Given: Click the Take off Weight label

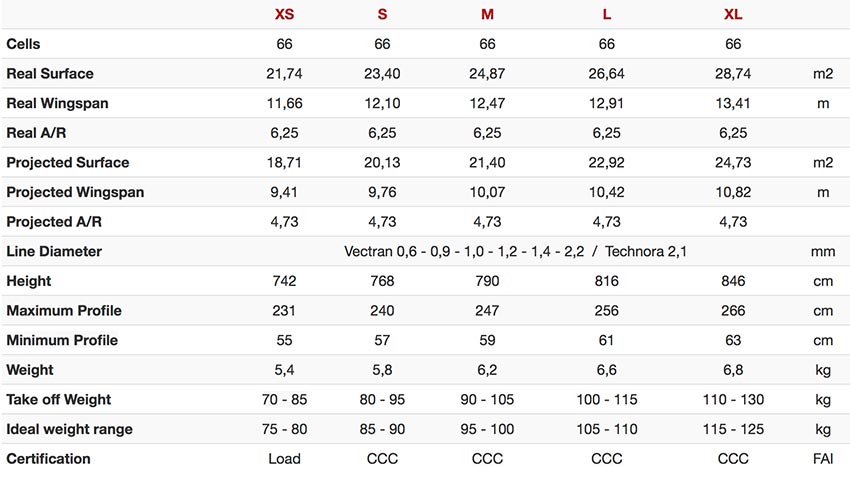Looking at the screenshot, I should pyautogui.click(x=59, y=400).
